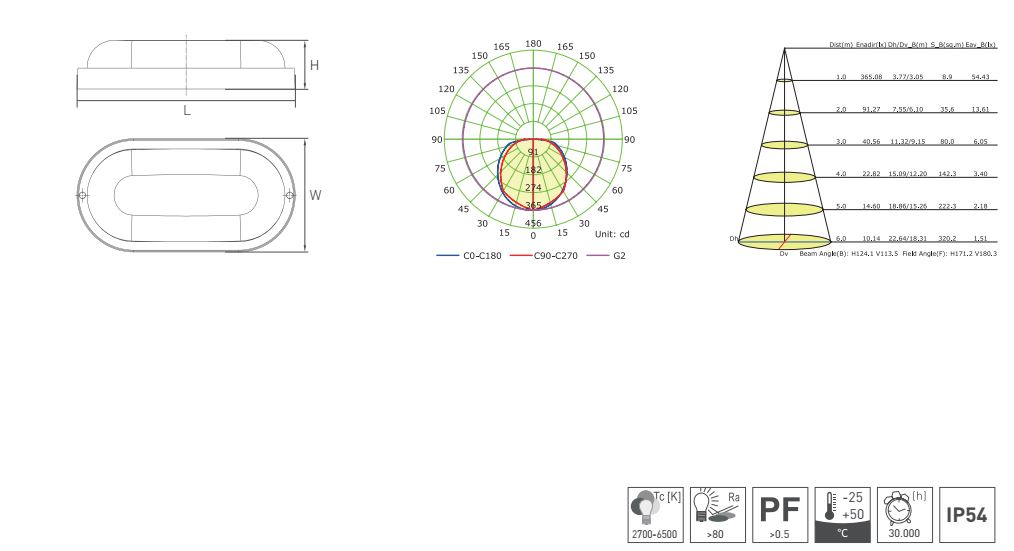1014x551 pixels.
Task: Click the 320.2 beam area value
Action: pos(947,239)
